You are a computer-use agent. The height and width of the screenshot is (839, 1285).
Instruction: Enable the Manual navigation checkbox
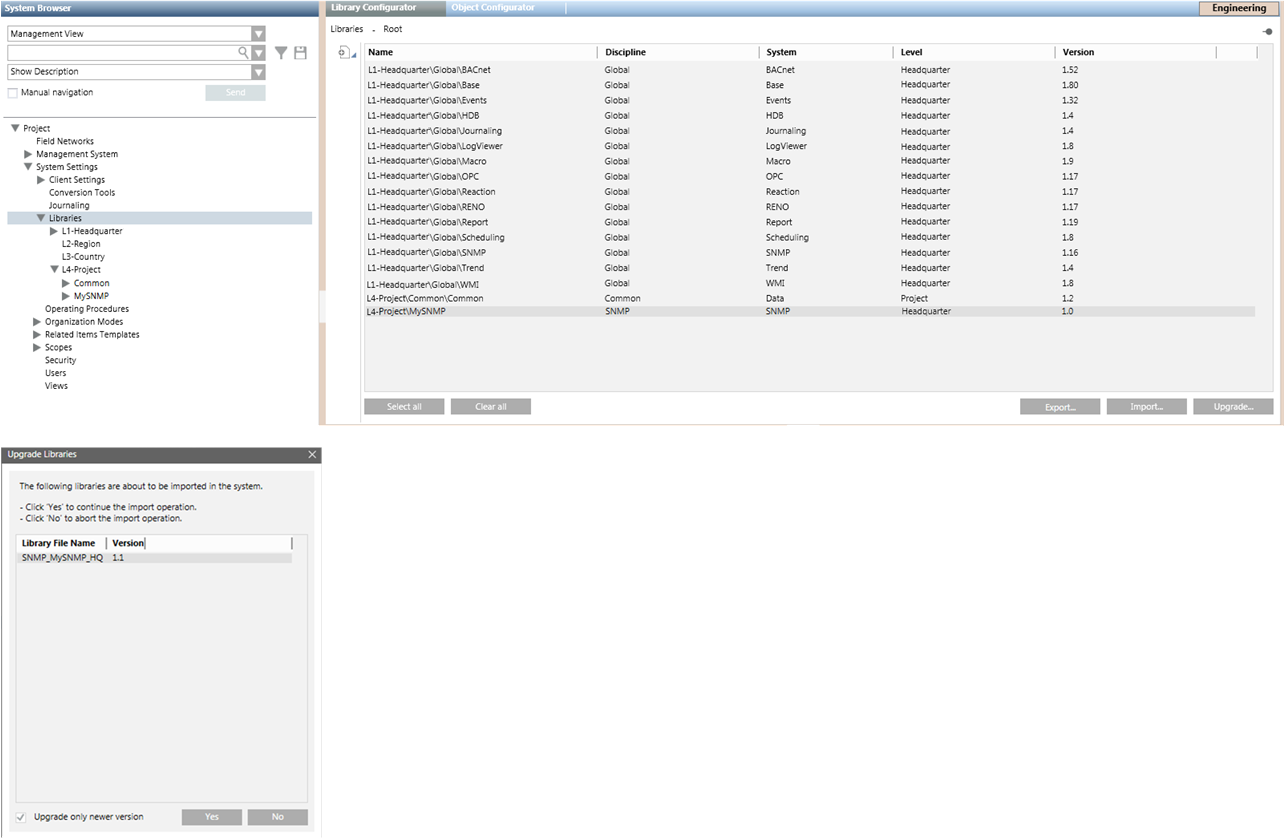13,93
